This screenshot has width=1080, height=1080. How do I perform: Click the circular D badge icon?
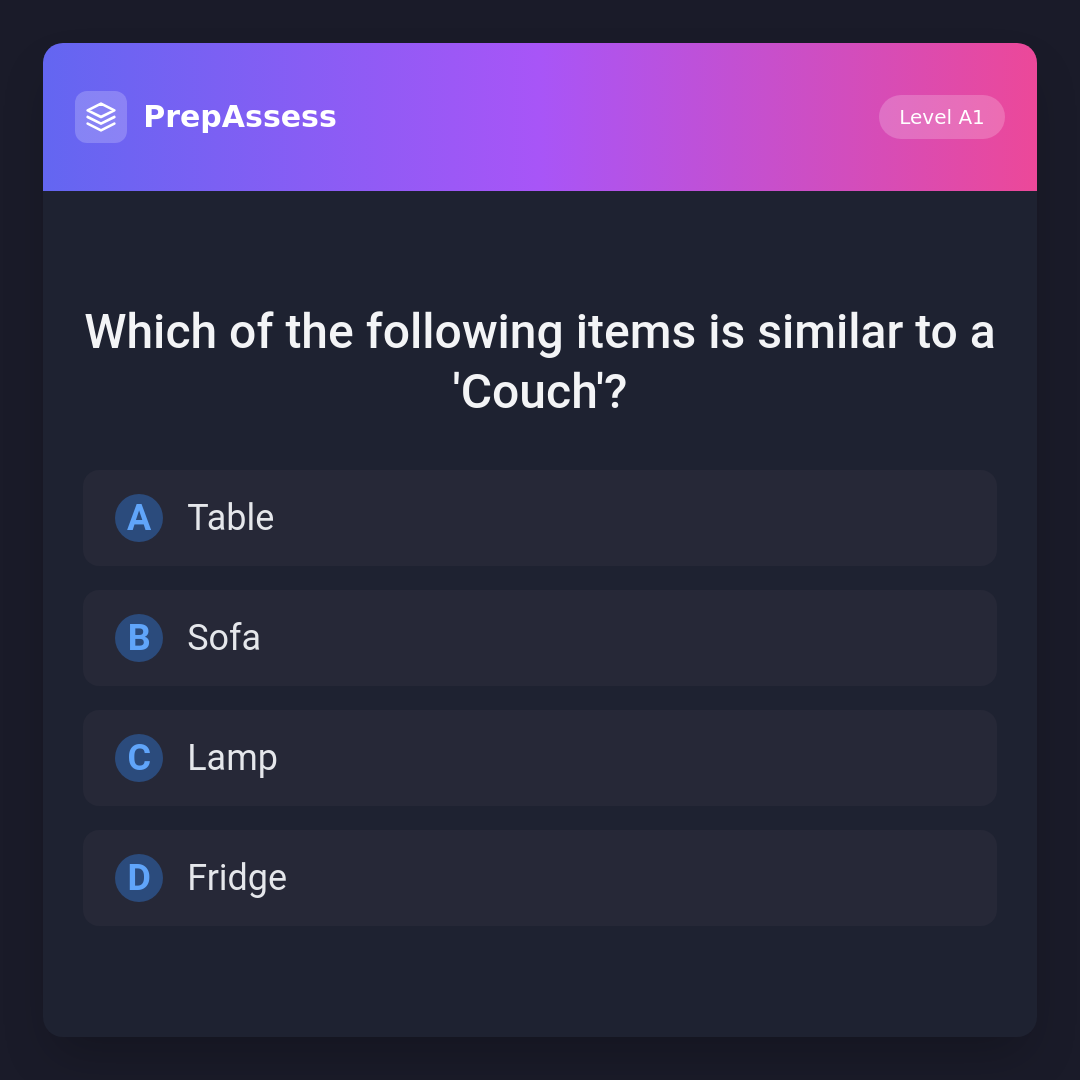point(139,878)
